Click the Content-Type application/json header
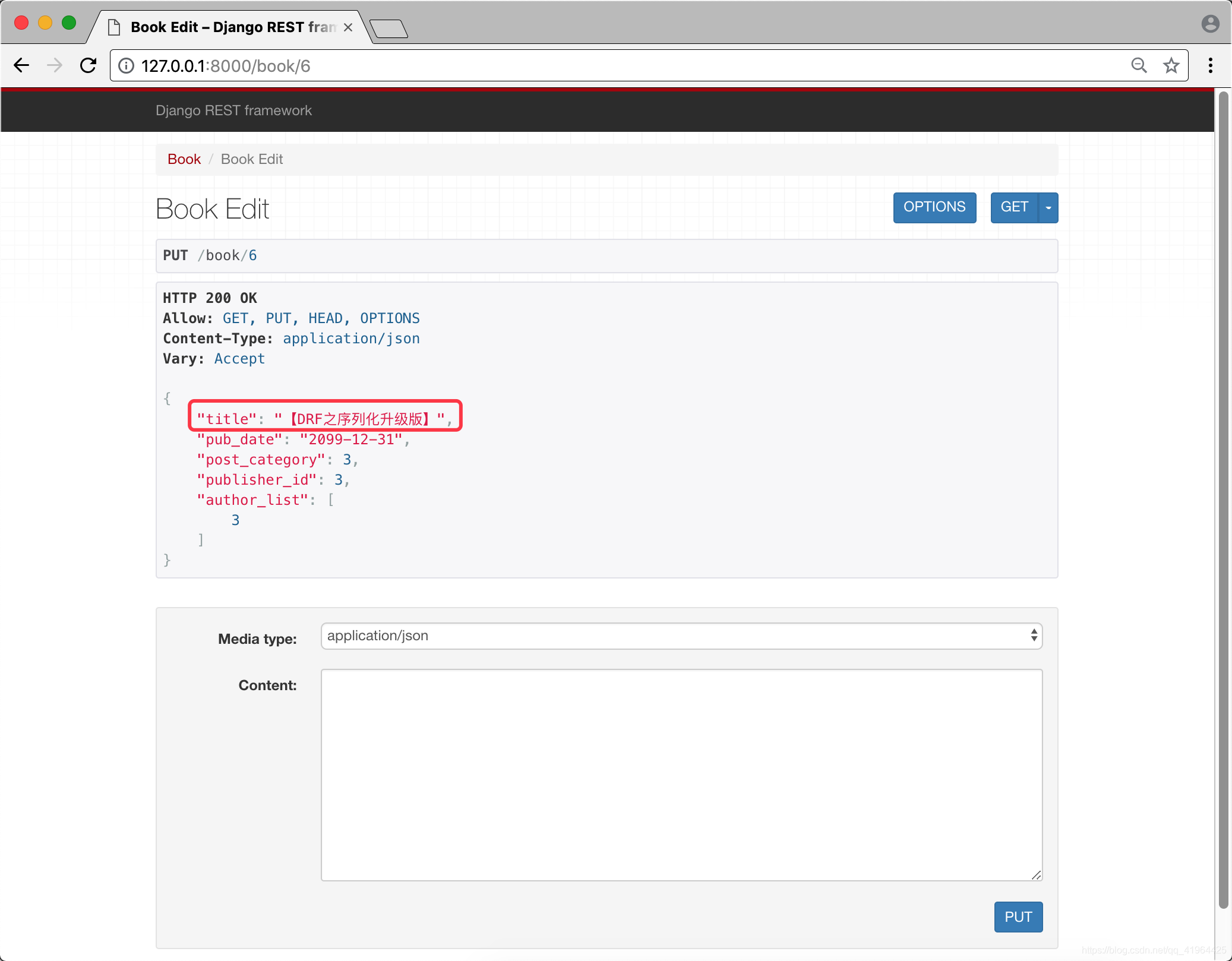This screenshot has width=1232, height=961. coord(291,339)
